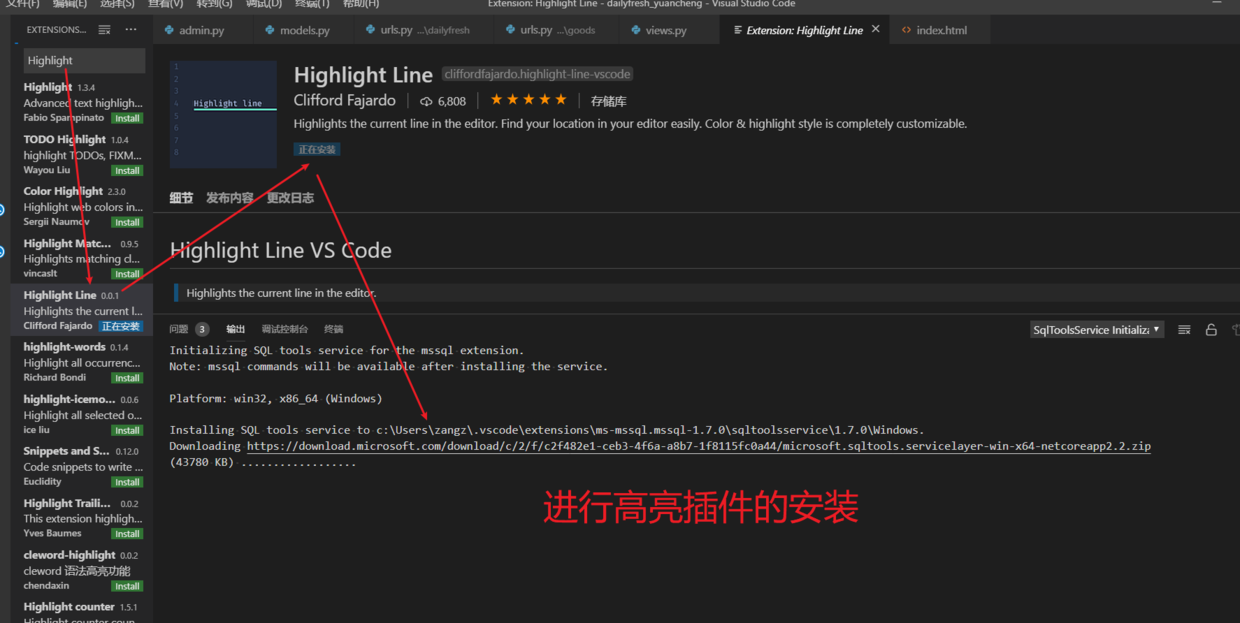Install the Highlight extension by Fabio Spampinato
1240x623 pixels.
click(127, 118)
